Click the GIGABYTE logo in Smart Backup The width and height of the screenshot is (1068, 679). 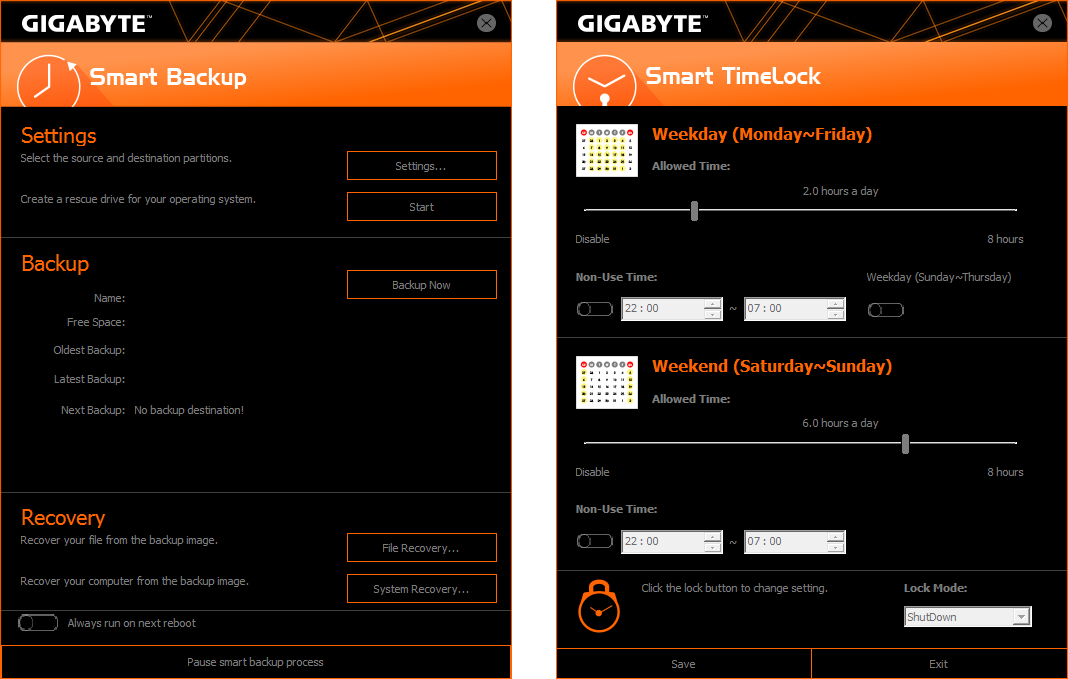coord(86,24)
